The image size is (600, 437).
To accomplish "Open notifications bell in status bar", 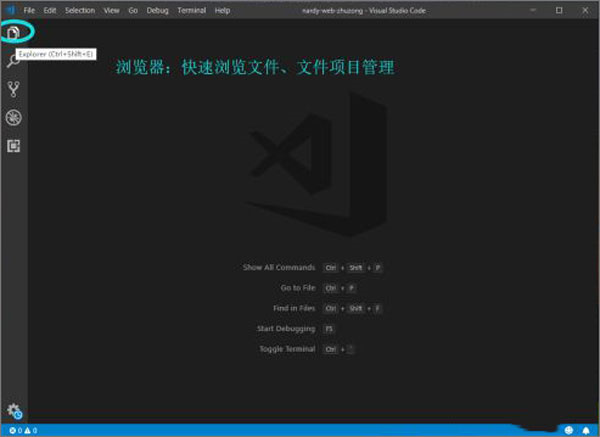I will (586, 430).
